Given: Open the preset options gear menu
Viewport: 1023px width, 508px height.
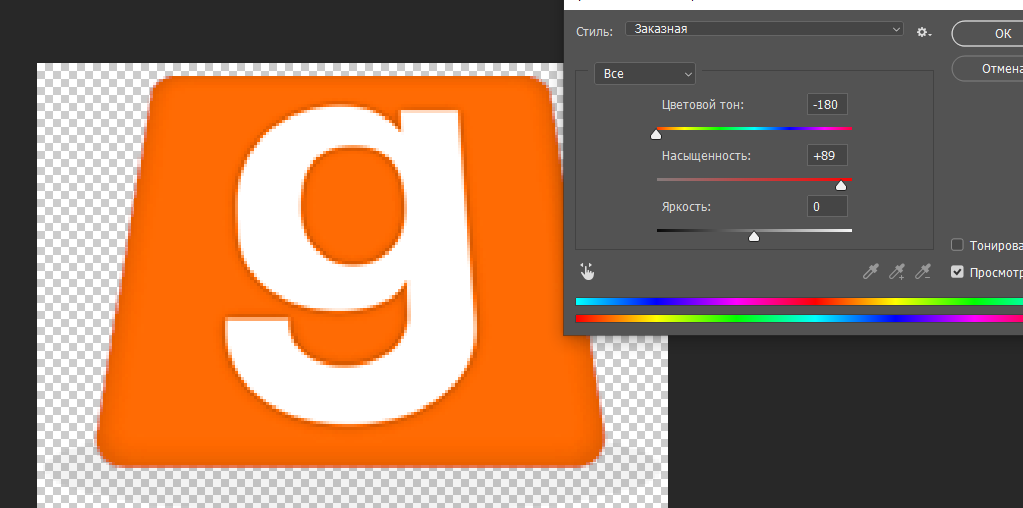Looking at the screenshot, I should tap(924, 32).
